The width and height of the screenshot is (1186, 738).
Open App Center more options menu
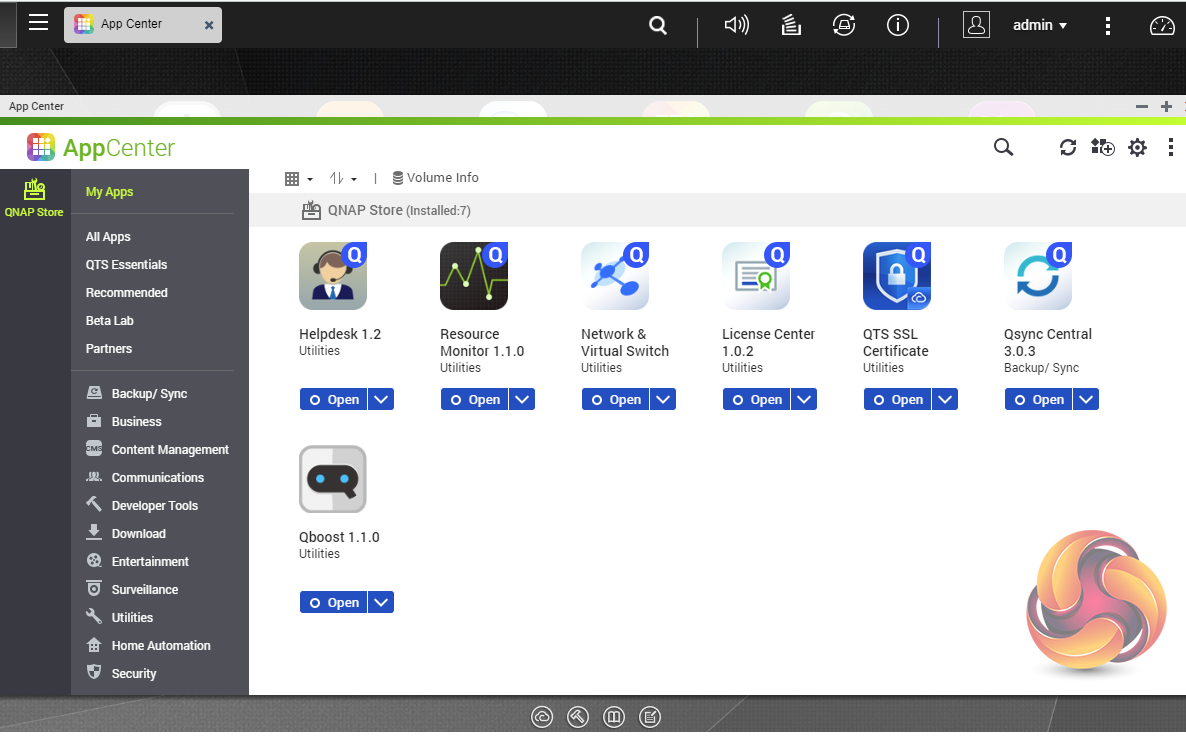click(1170, 147)
